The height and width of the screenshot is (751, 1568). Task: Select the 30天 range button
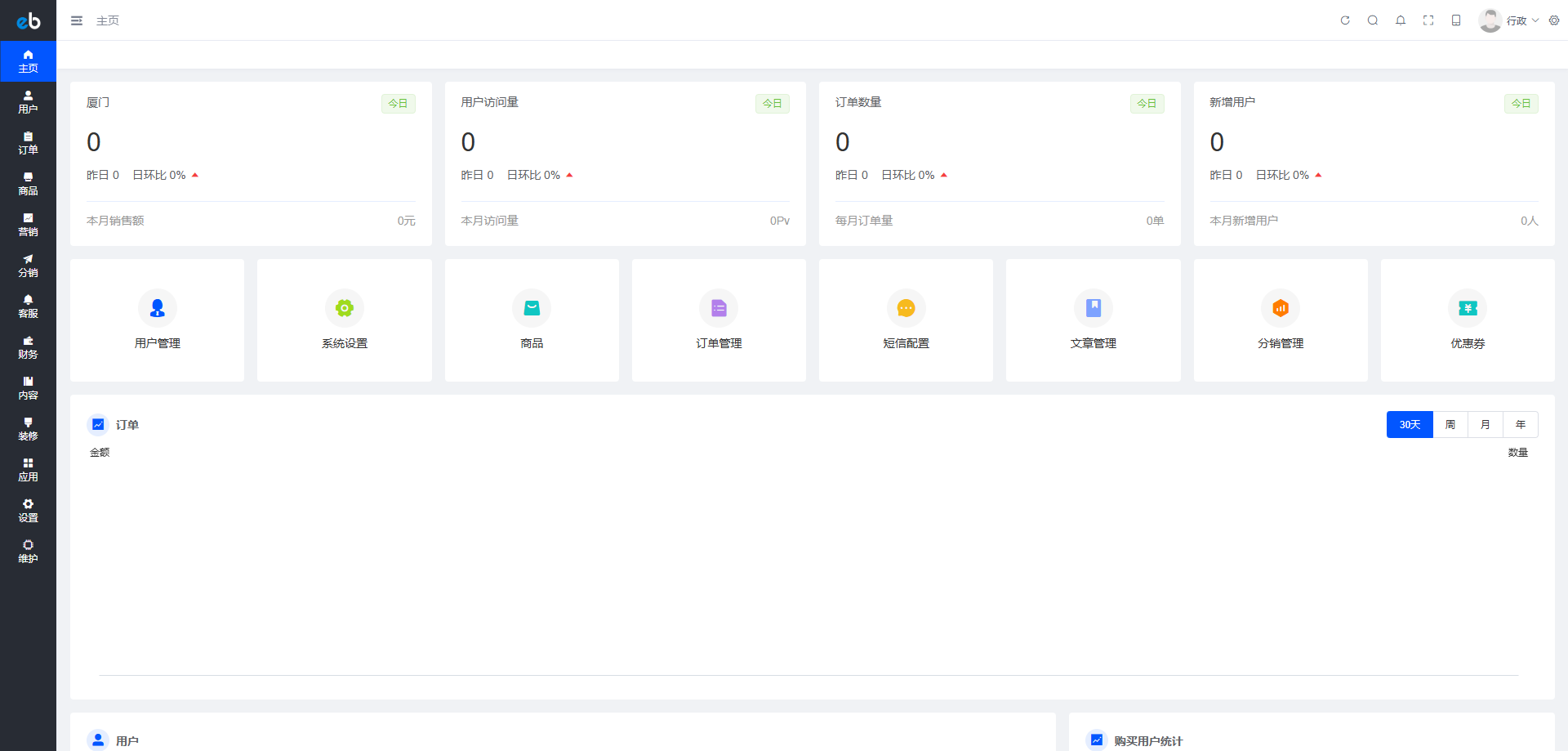click(x=1409, y=424)
